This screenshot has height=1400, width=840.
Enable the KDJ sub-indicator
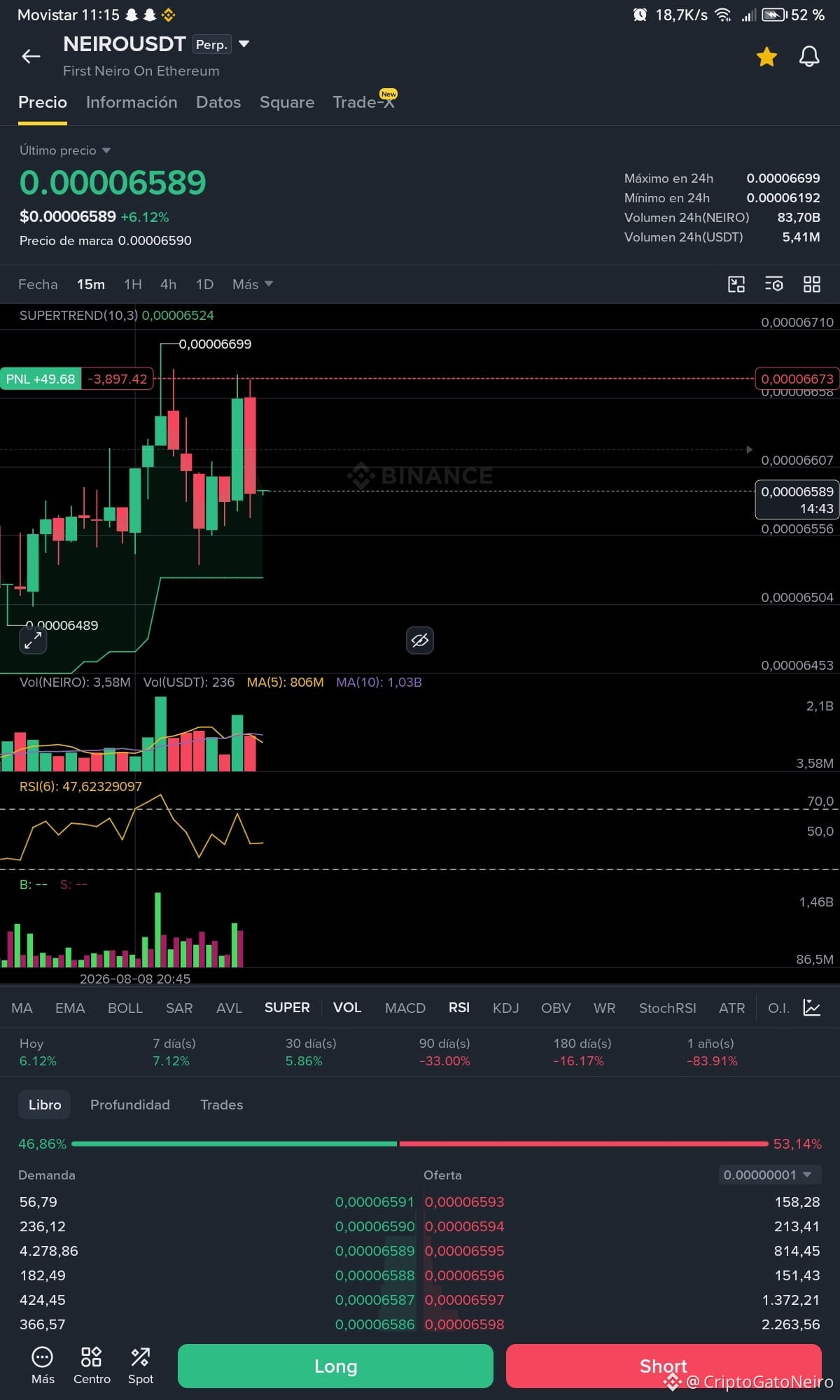click(x=505, y=1008)
